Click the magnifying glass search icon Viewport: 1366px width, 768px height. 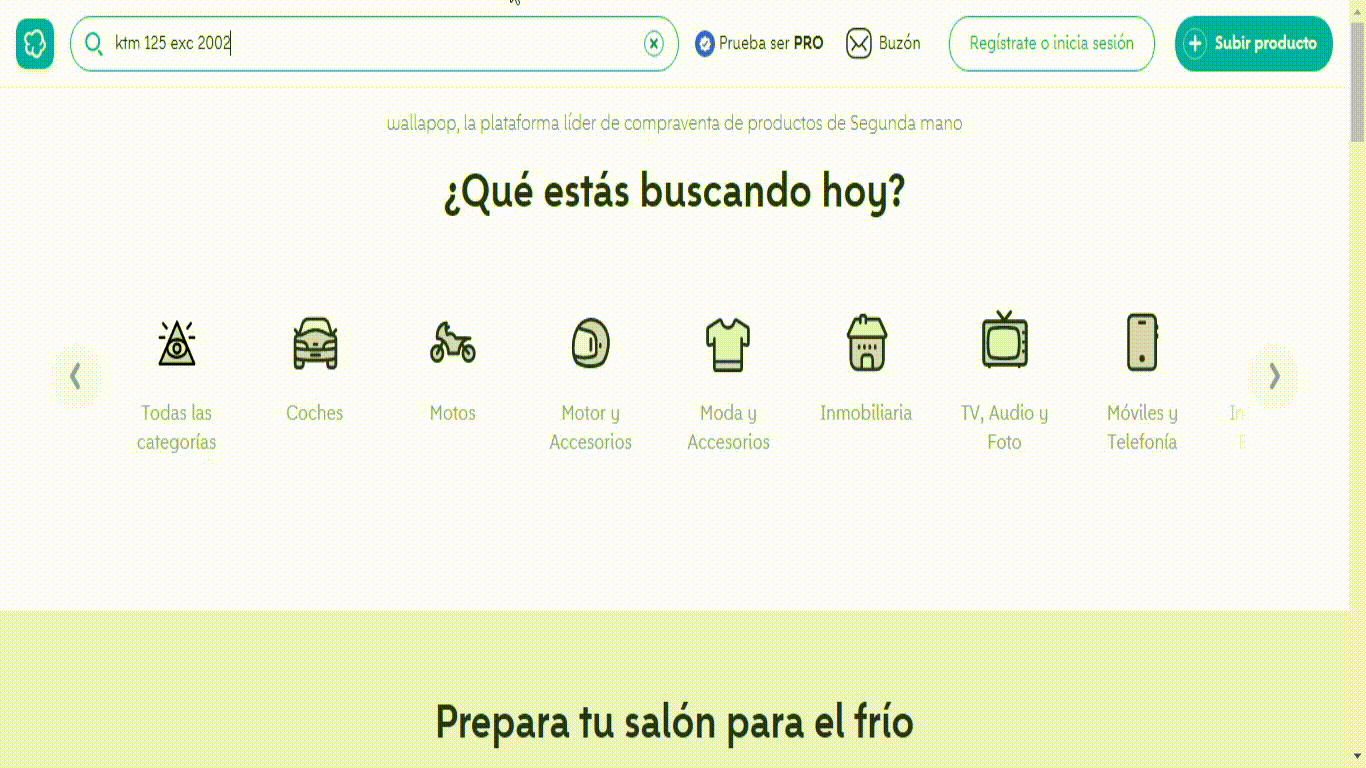[94, 44]
